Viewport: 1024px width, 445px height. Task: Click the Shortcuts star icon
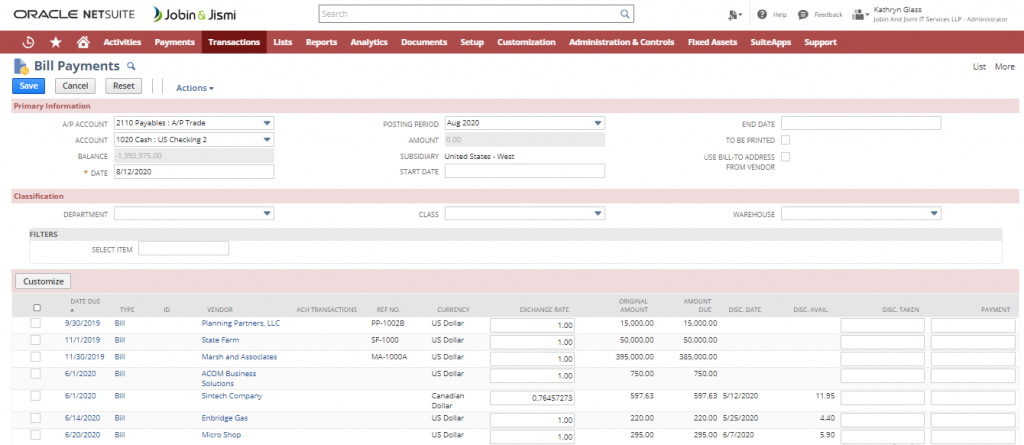55,42
